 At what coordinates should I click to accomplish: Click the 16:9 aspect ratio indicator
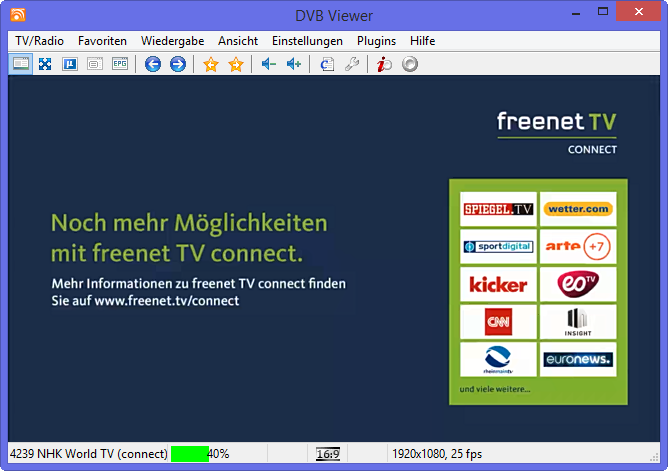(x=328, y=454)
